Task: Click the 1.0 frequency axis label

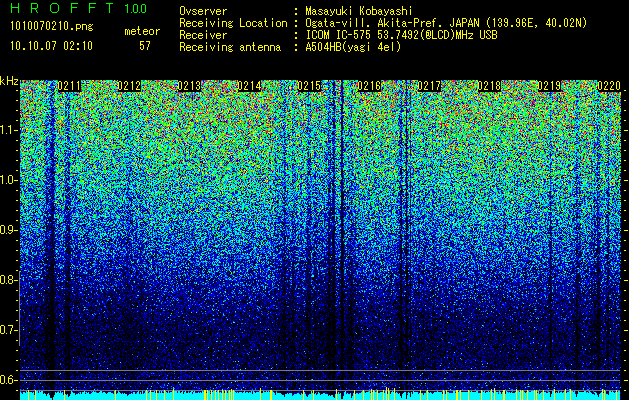Action: click(9, 180)
